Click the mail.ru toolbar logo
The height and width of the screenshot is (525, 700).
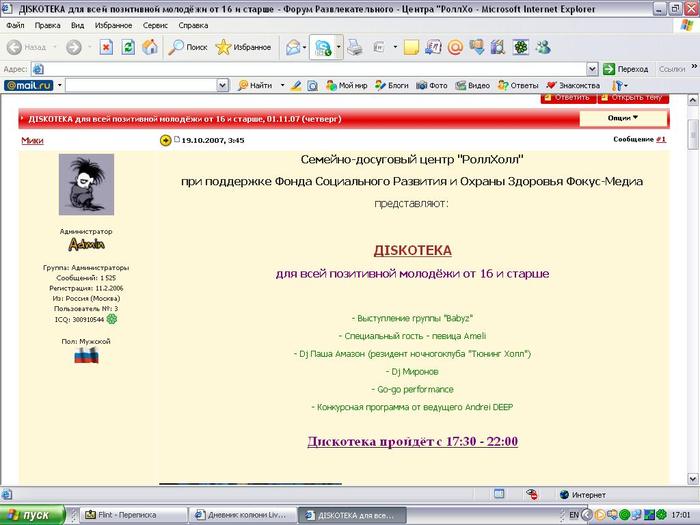click(x=29, y=85)
